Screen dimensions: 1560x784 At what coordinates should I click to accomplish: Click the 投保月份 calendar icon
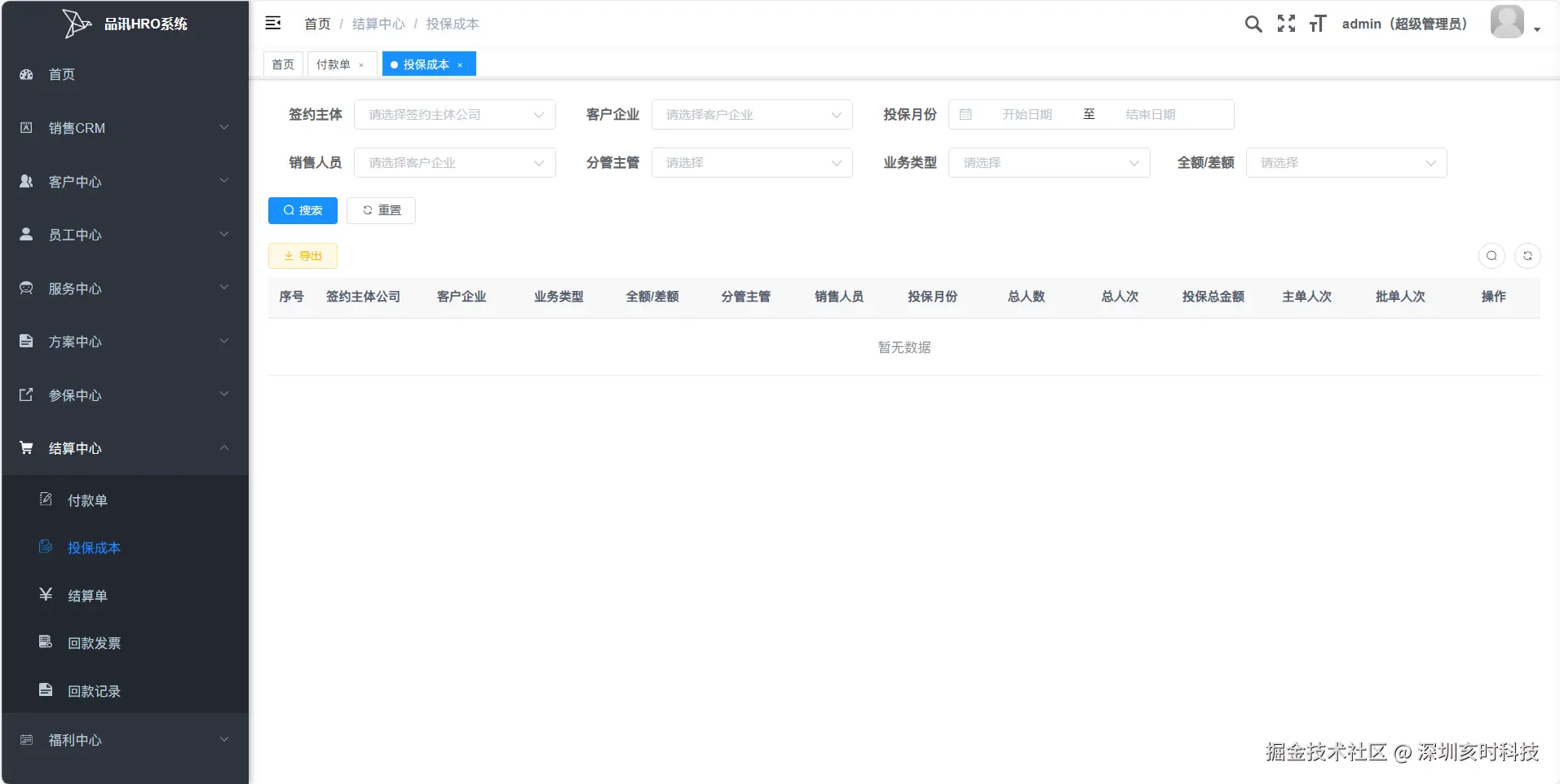tap(966, 115)
